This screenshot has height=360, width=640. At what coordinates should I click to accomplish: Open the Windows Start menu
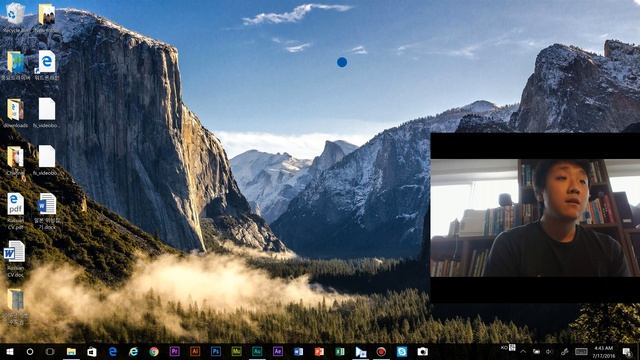(x=9, y=351)
